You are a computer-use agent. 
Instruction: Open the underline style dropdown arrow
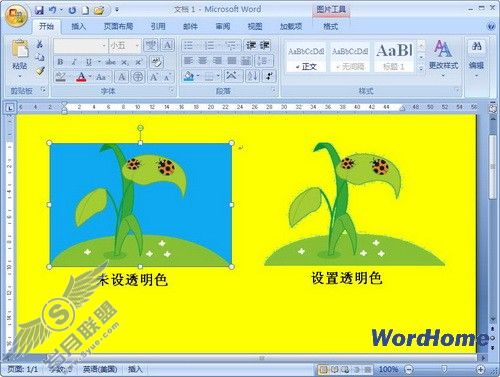tap(99, 62)
